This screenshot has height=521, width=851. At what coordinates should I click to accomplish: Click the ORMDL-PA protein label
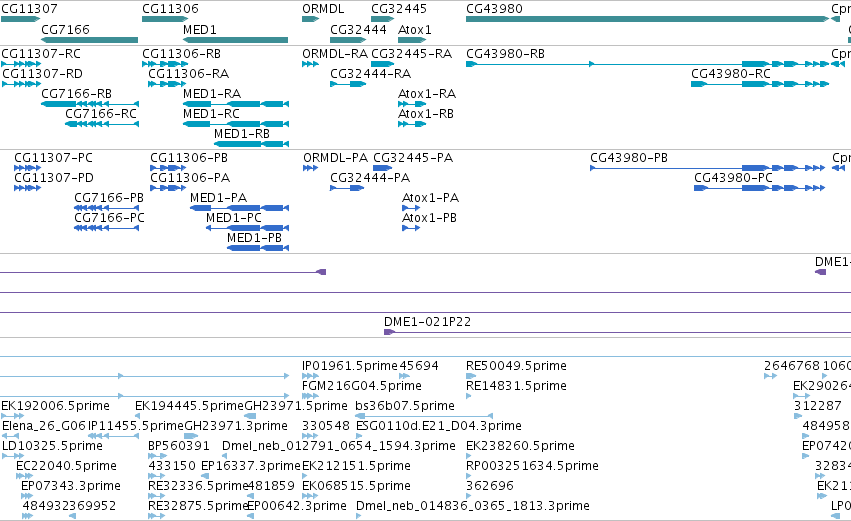pyautogui.click(x=335, y=158)
